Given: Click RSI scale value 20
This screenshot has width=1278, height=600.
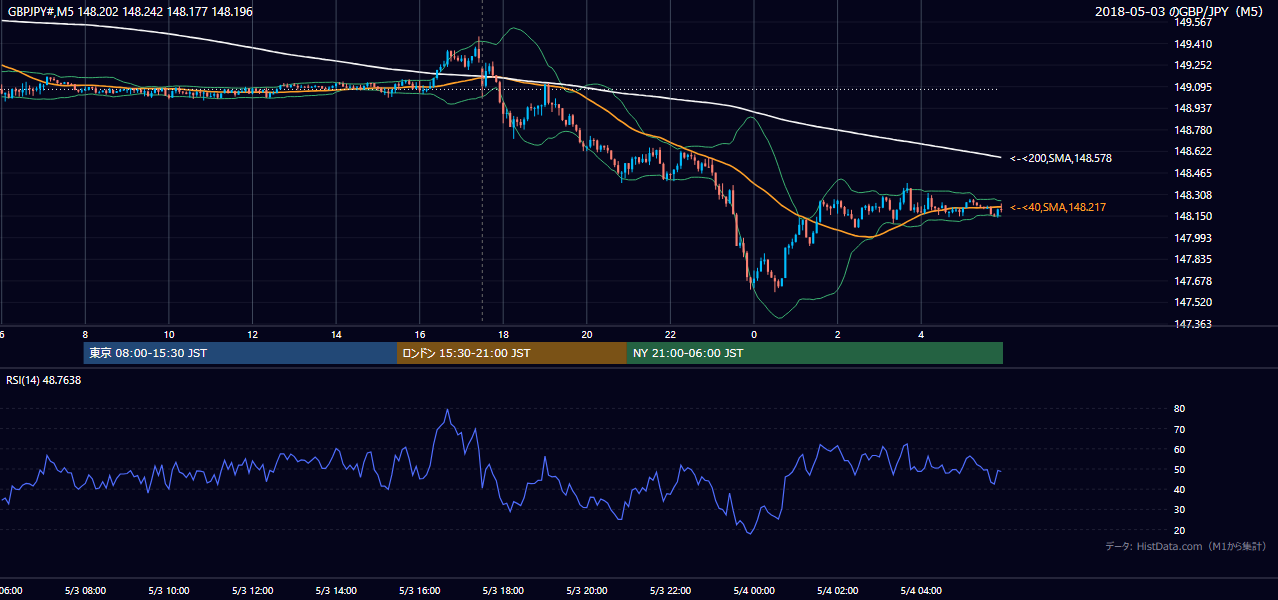Looking at the screenshot, I should [x=1180, y=530].
